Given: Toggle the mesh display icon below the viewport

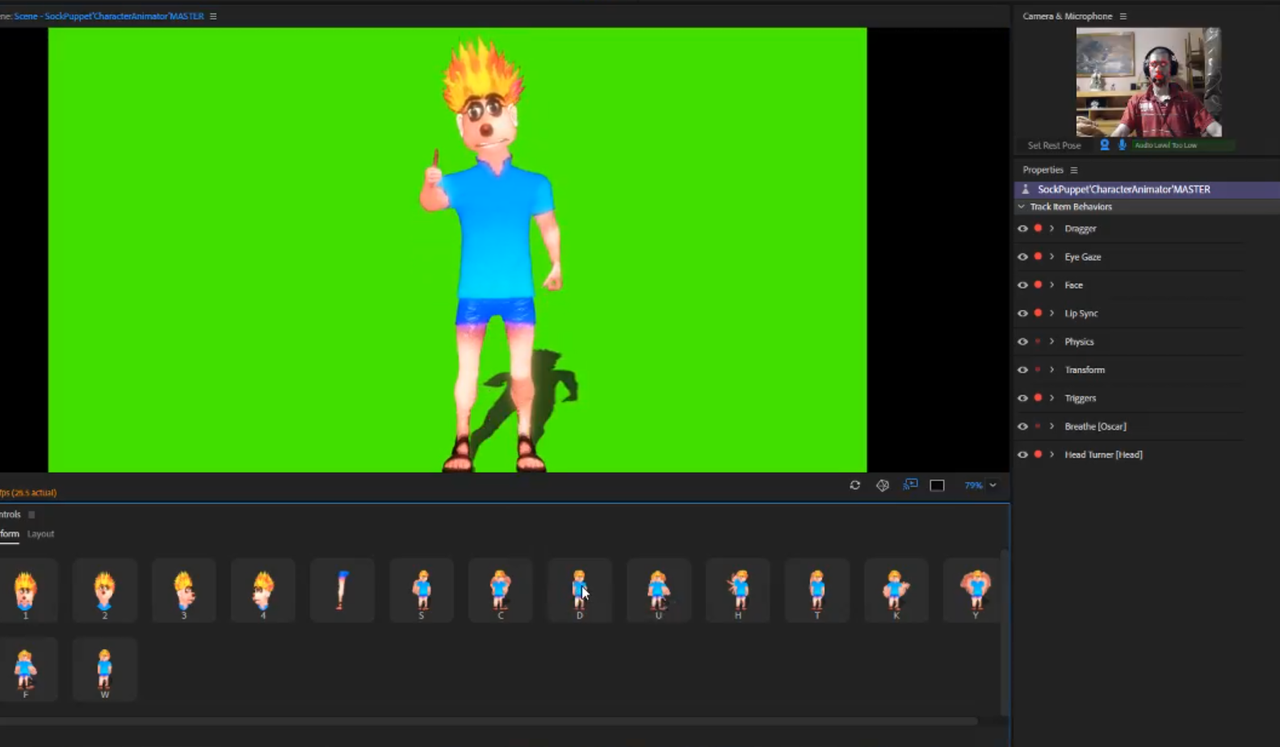Looking at the screenshot, I should [x=882, y=485].
